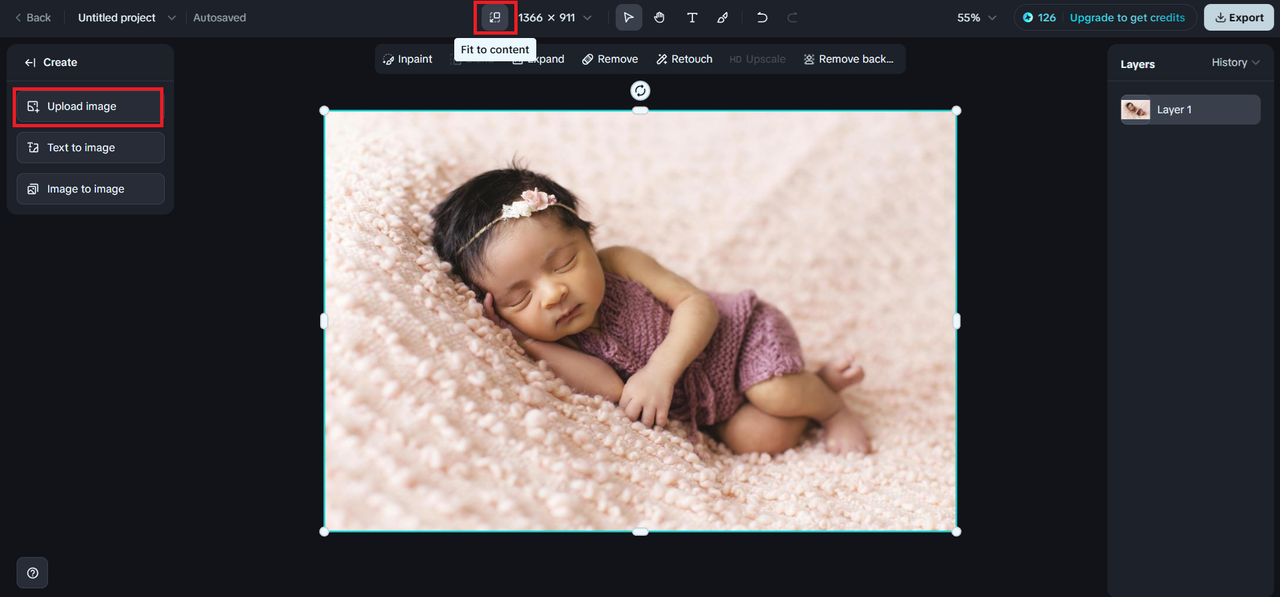Click the right edge middle handle
The width and height of the screenshot is (1280, 597).
[x=956, y=321]
